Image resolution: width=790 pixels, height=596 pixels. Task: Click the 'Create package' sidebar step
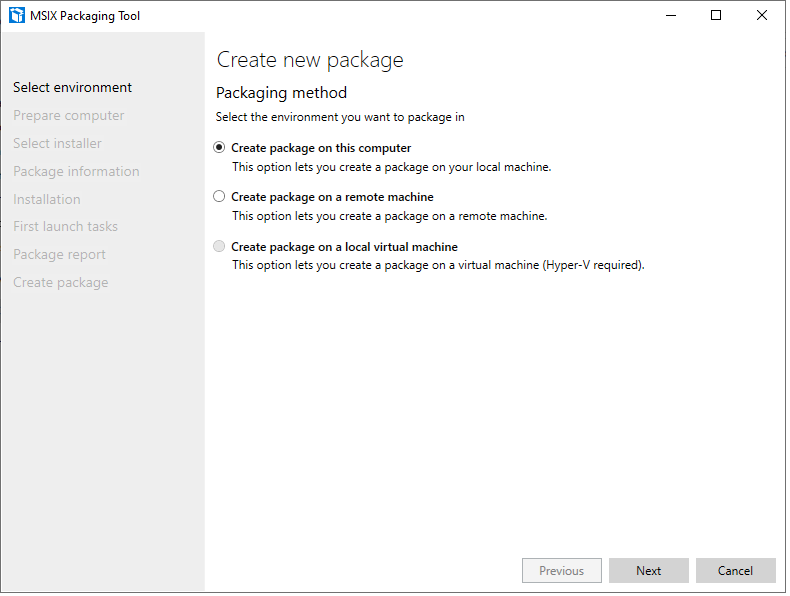(60, 283)
